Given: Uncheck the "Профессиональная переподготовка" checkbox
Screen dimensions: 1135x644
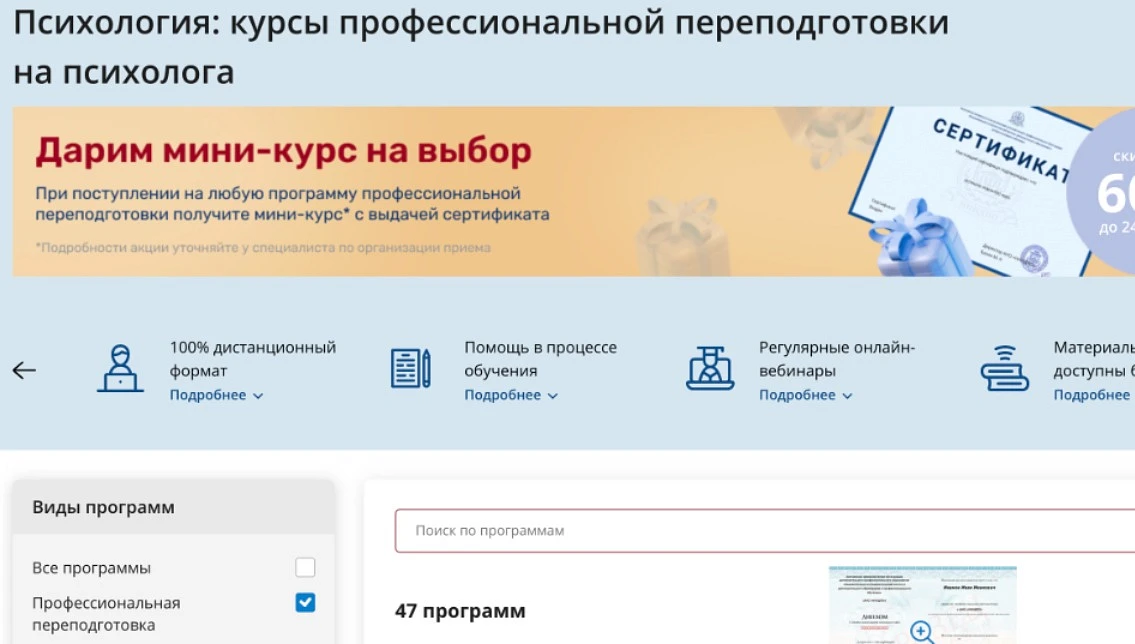Looking at the screenshot, I should click(305, 602).
